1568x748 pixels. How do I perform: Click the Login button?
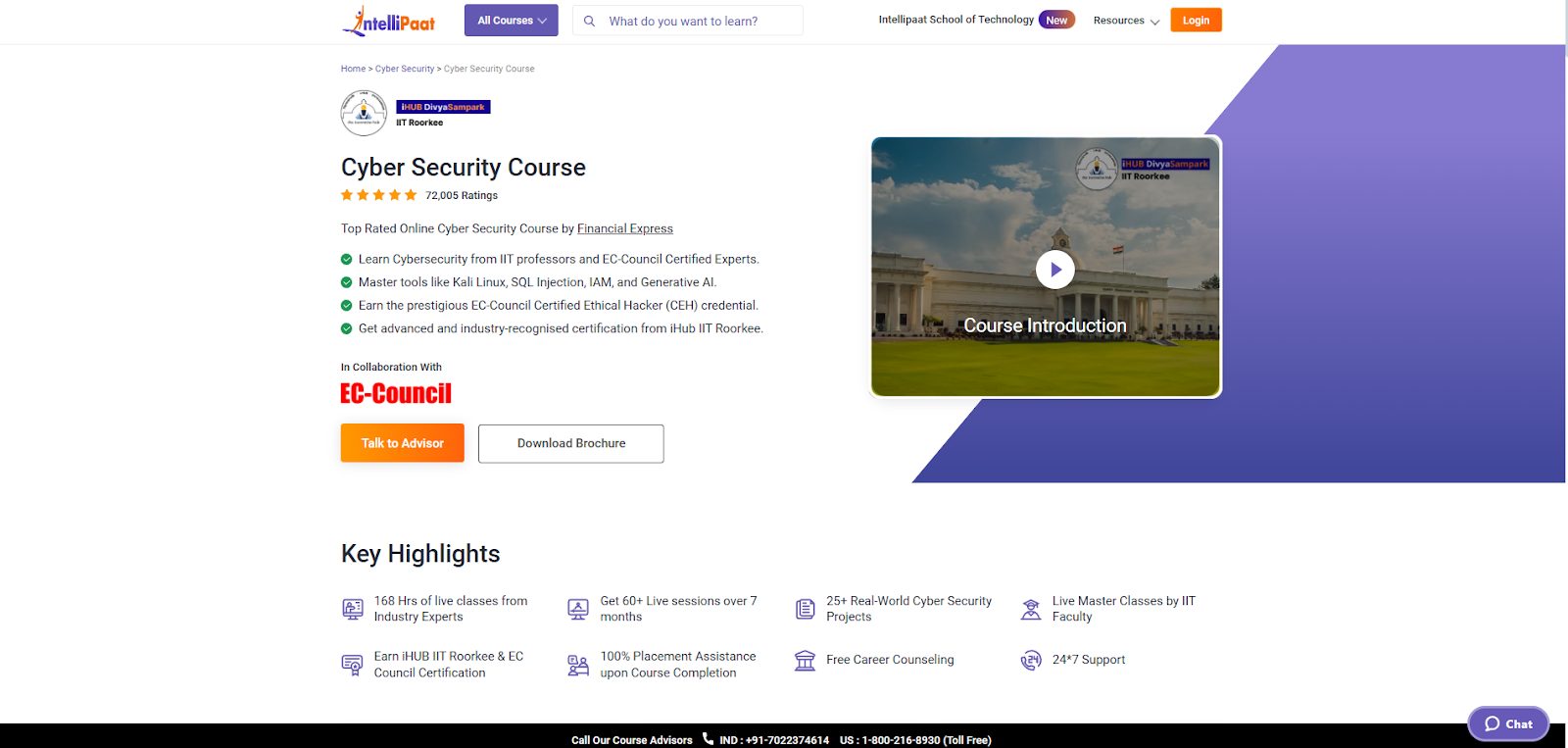tap(1196, 20)
